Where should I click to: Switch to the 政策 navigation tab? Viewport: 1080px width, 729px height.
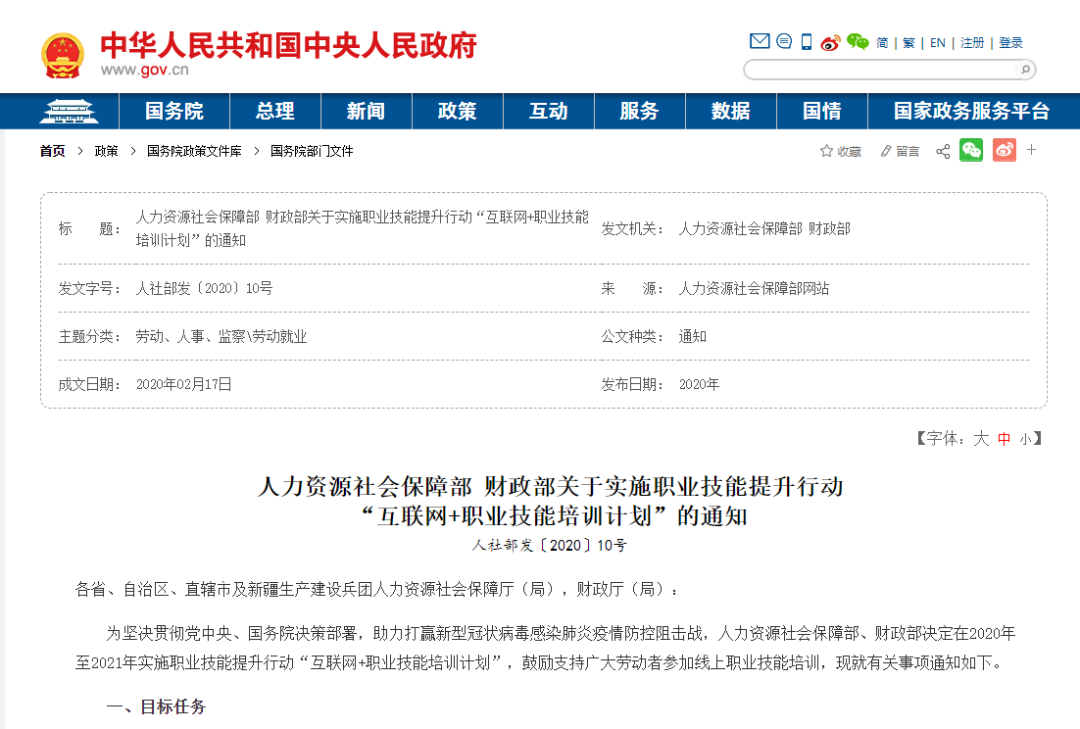pyautogui.click(x=457, y=111)
